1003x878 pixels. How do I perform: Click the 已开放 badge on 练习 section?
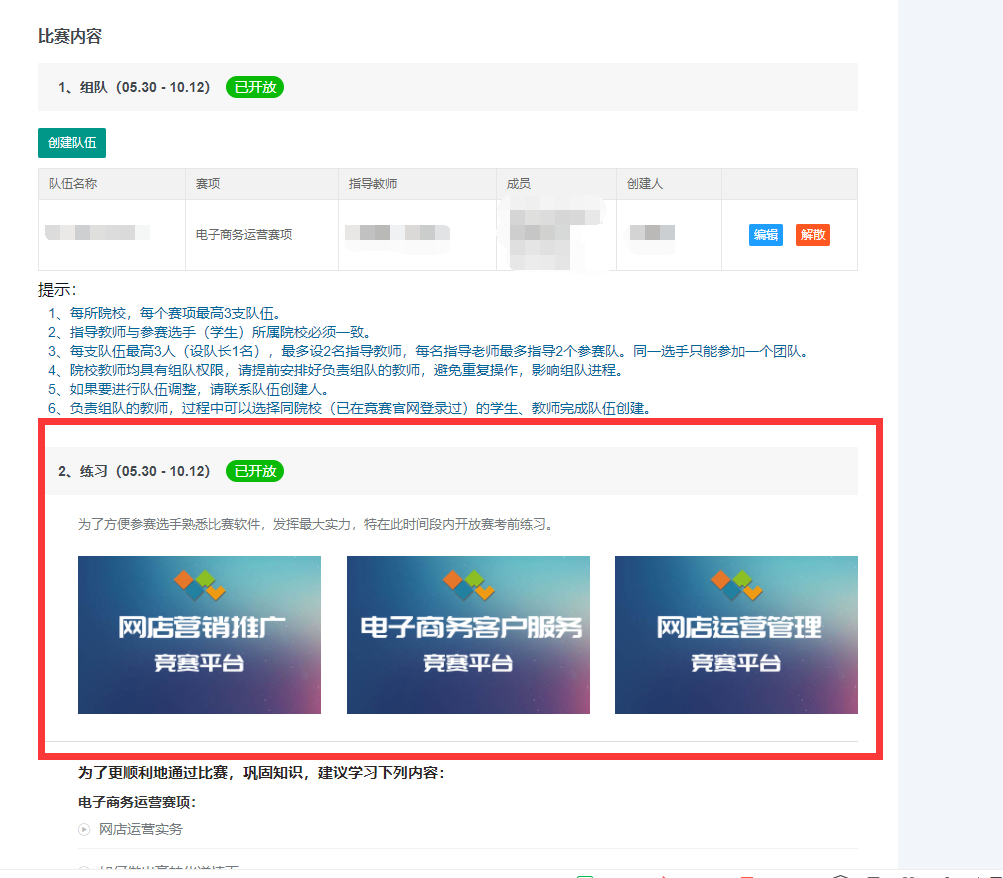point(255,471)
